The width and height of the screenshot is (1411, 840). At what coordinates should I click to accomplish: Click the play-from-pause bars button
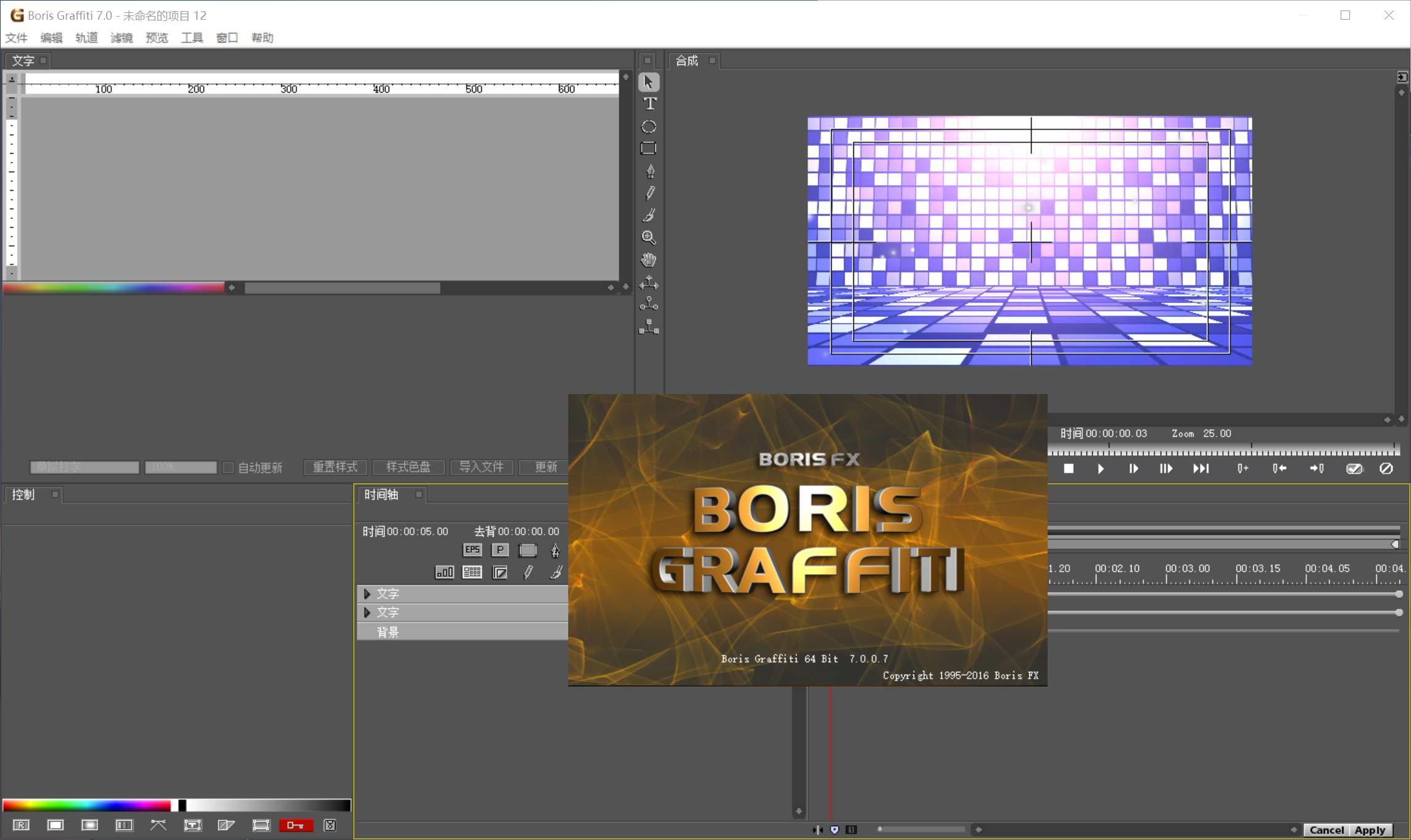[x=1166, y=469]
